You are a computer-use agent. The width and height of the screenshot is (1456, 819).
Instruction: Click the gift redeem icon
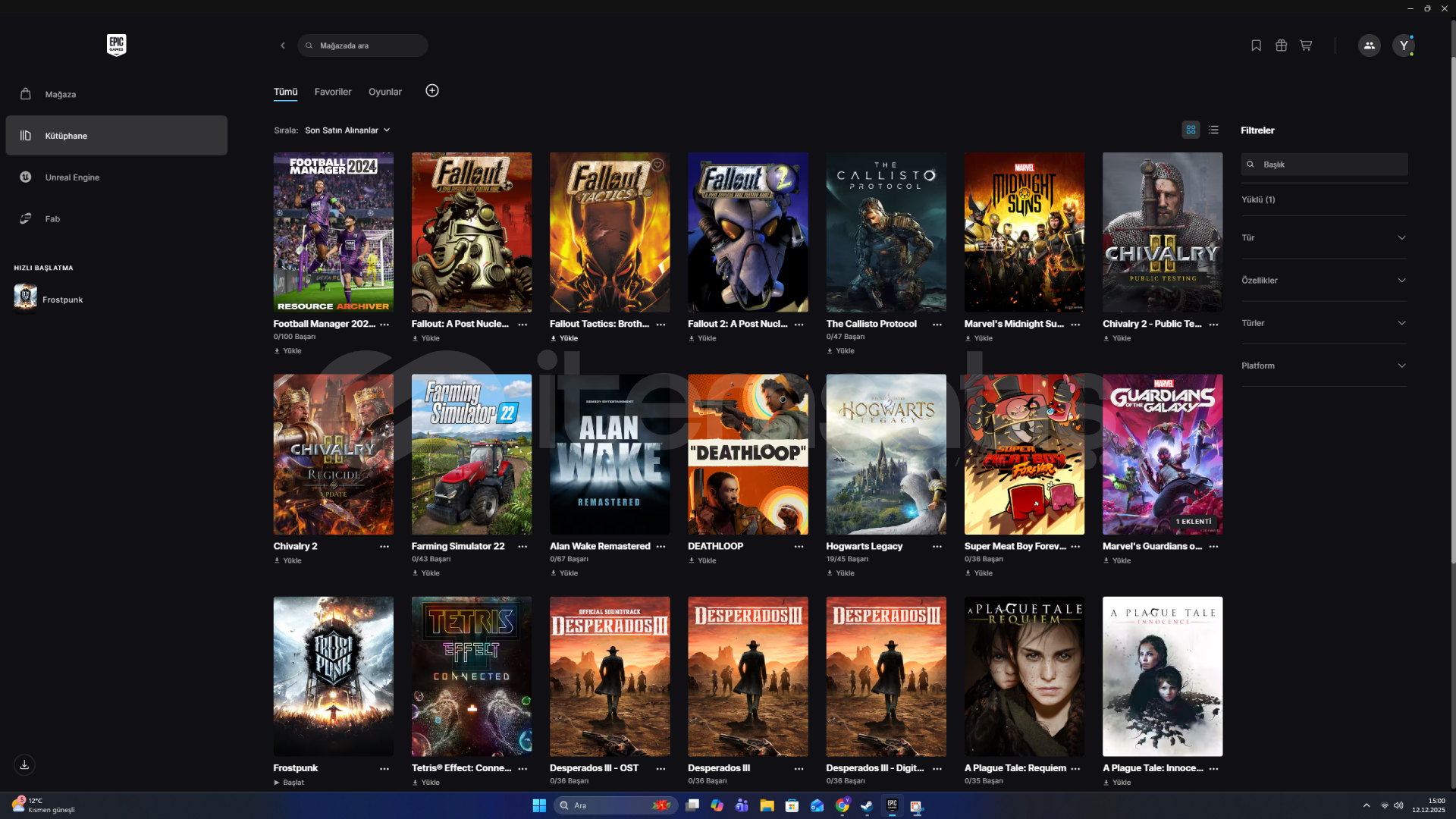(x=1281, y=45)
